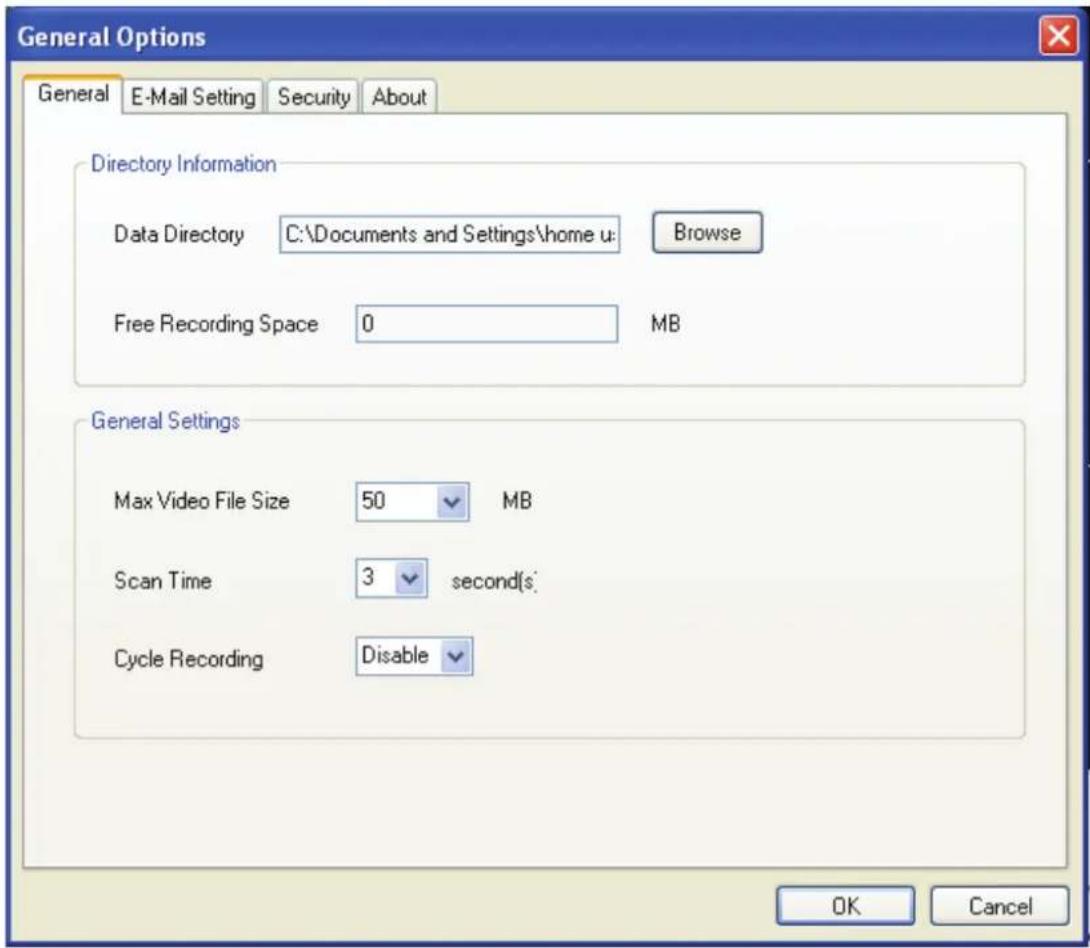1090x948 pixels.
Task: Confirm settings with the OK button
Action: [845, 906]
